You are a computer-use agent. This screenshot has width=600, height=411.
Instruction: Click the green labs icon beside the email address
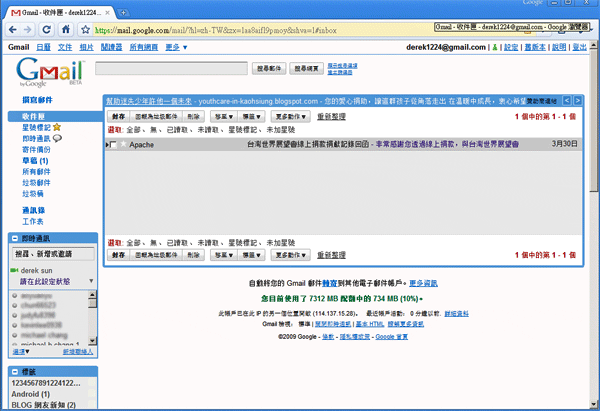tap(495, 47)
